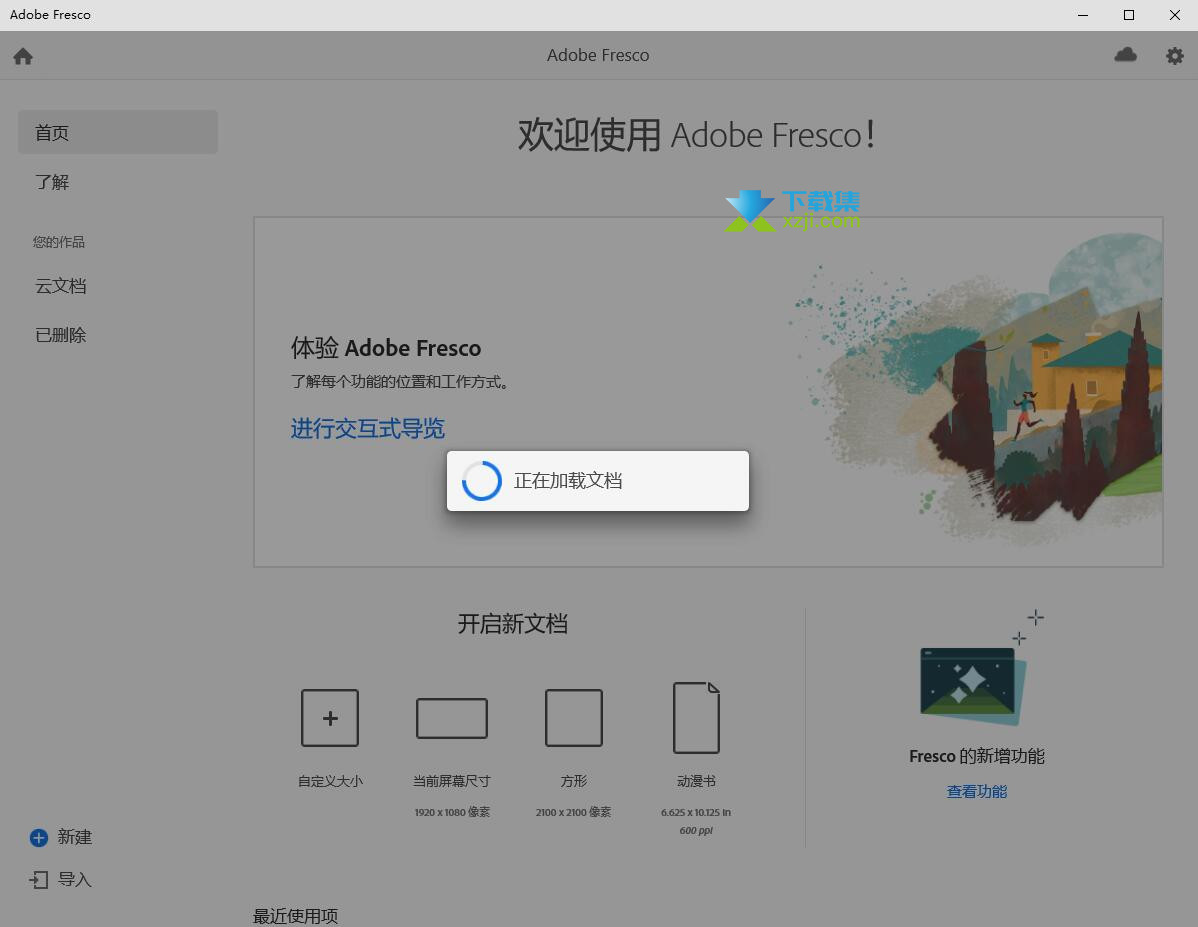Maximize the Adobe Fresco window

tap(1128, 15)
